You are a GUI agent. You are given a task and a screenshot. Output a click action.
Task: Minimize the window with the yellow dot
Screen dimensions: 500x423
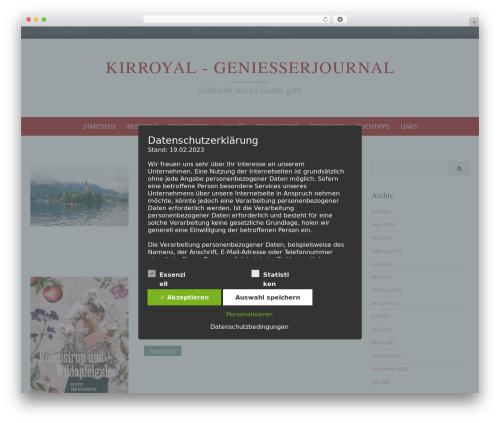point(36,19)
